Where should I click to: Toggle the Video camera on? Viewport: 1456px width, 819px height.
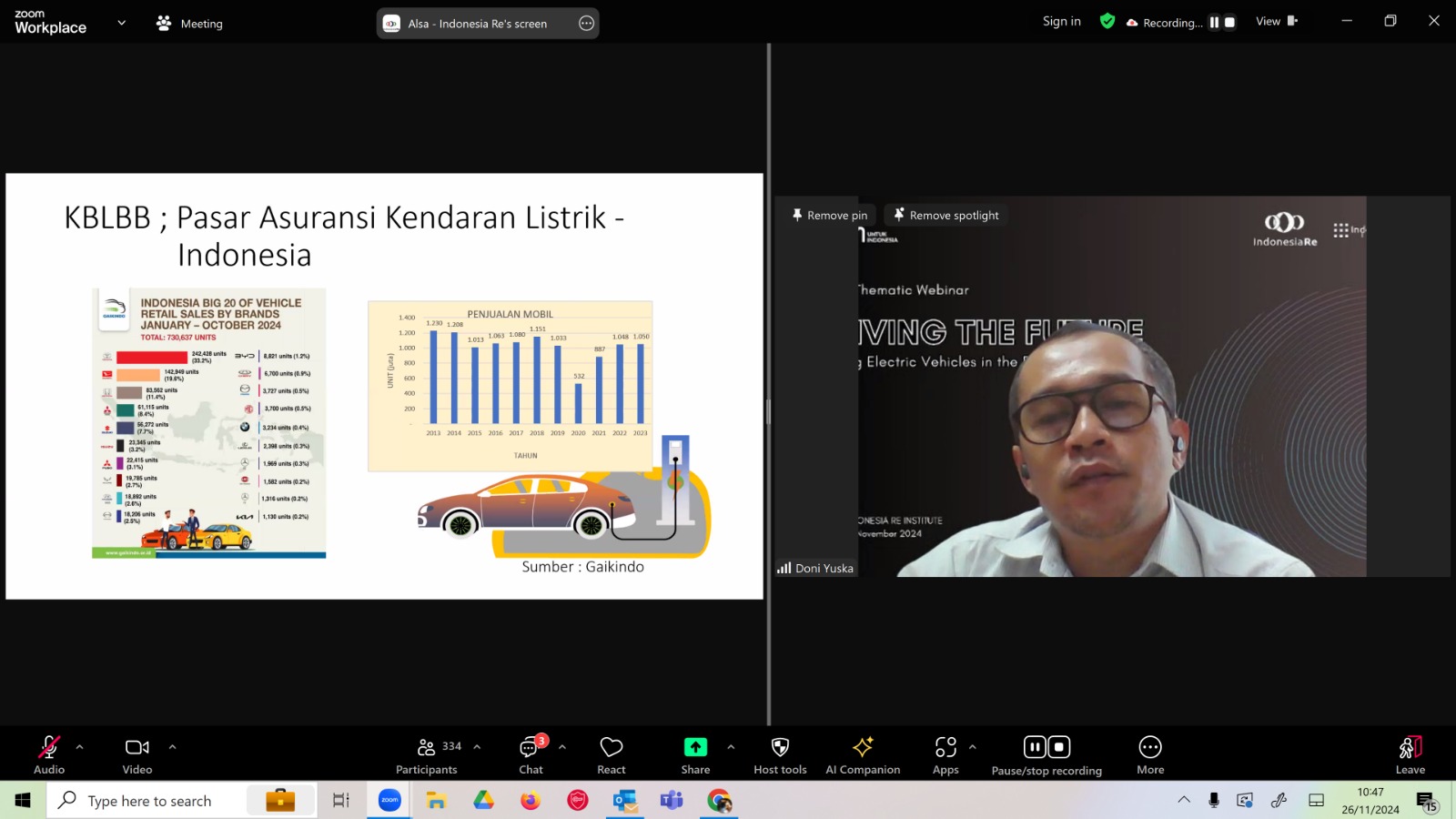point(137,755)
